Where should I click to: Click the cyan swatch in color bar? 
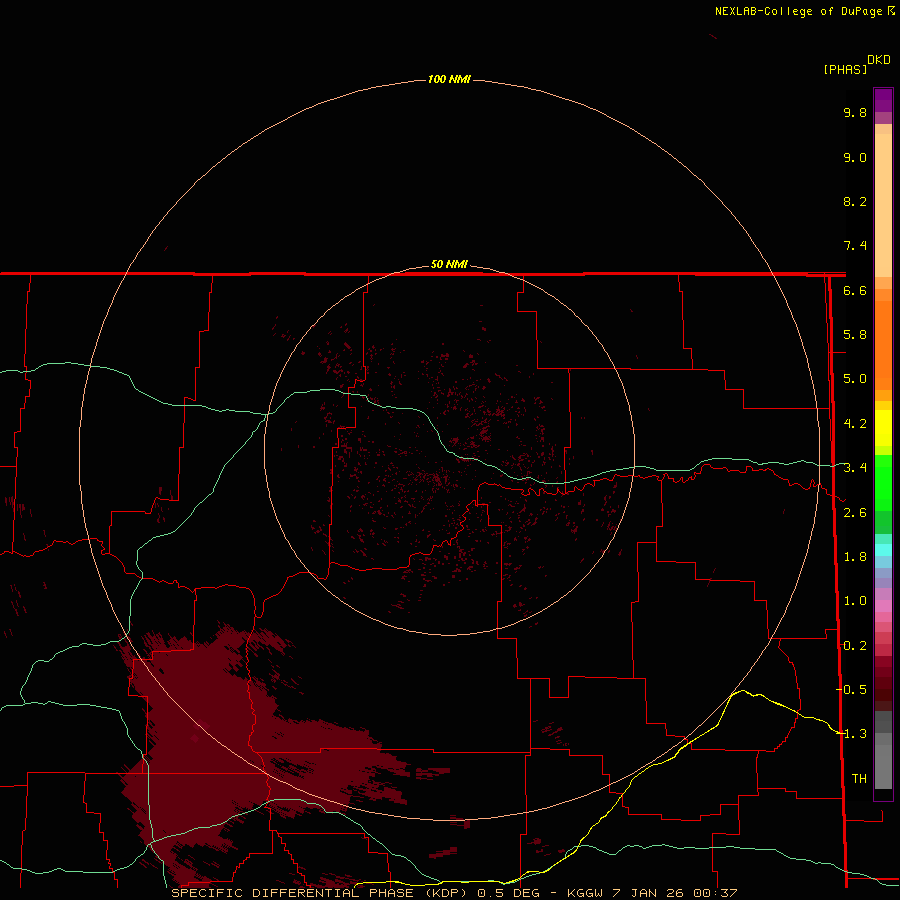coord(883,550)
